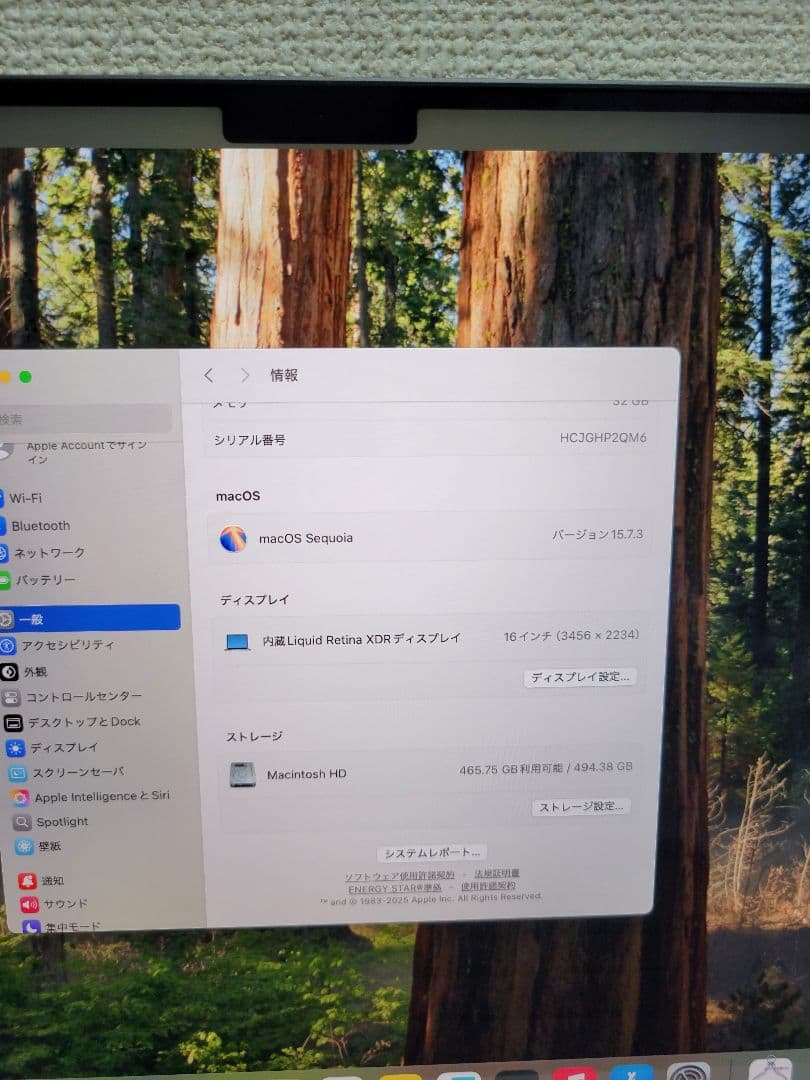Click serial number HCJGHP2QM6
The height and width of the screenshot is (1080, 810).
(603, 437)
